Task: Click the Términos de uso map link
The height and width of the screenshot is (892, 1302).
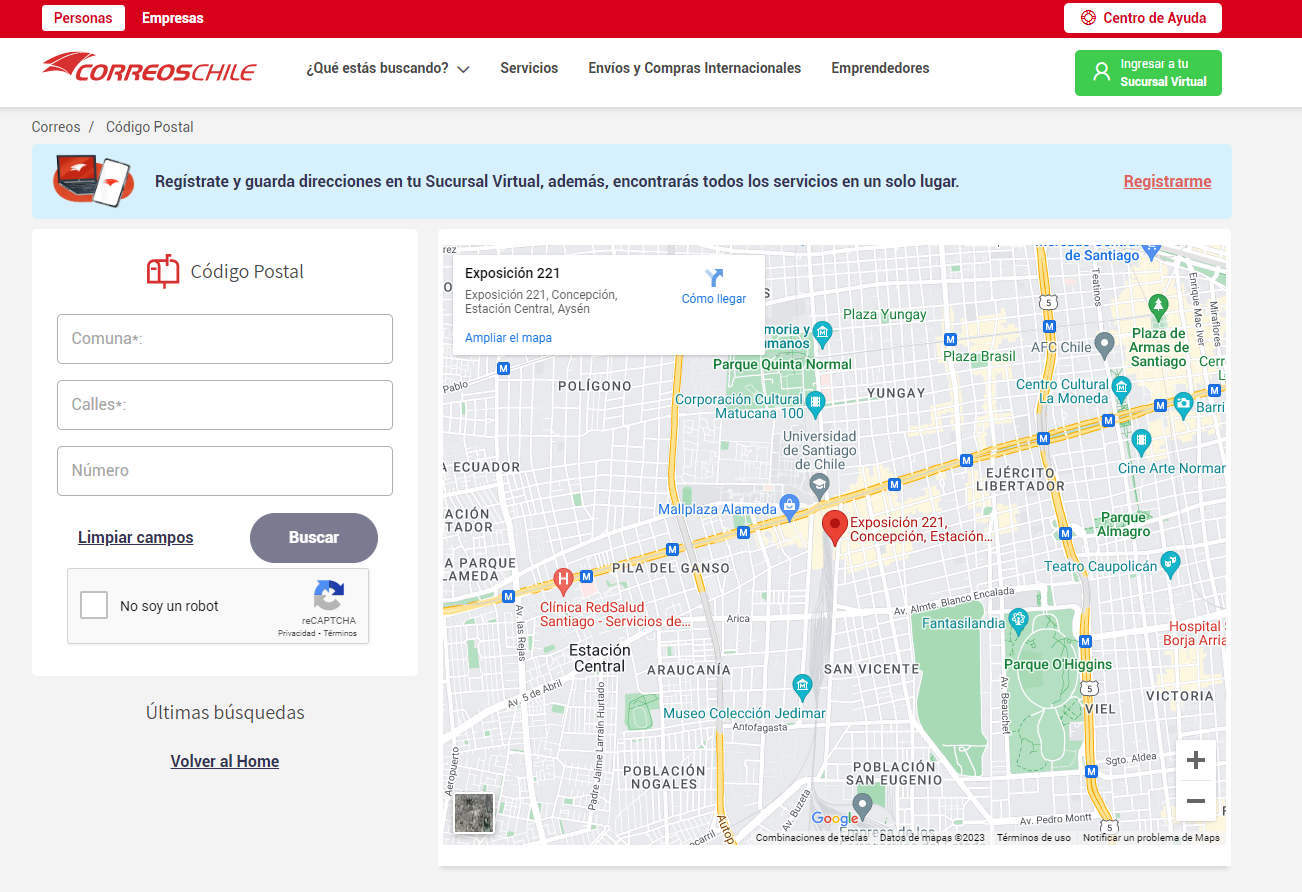Action: pos(1033,838)
